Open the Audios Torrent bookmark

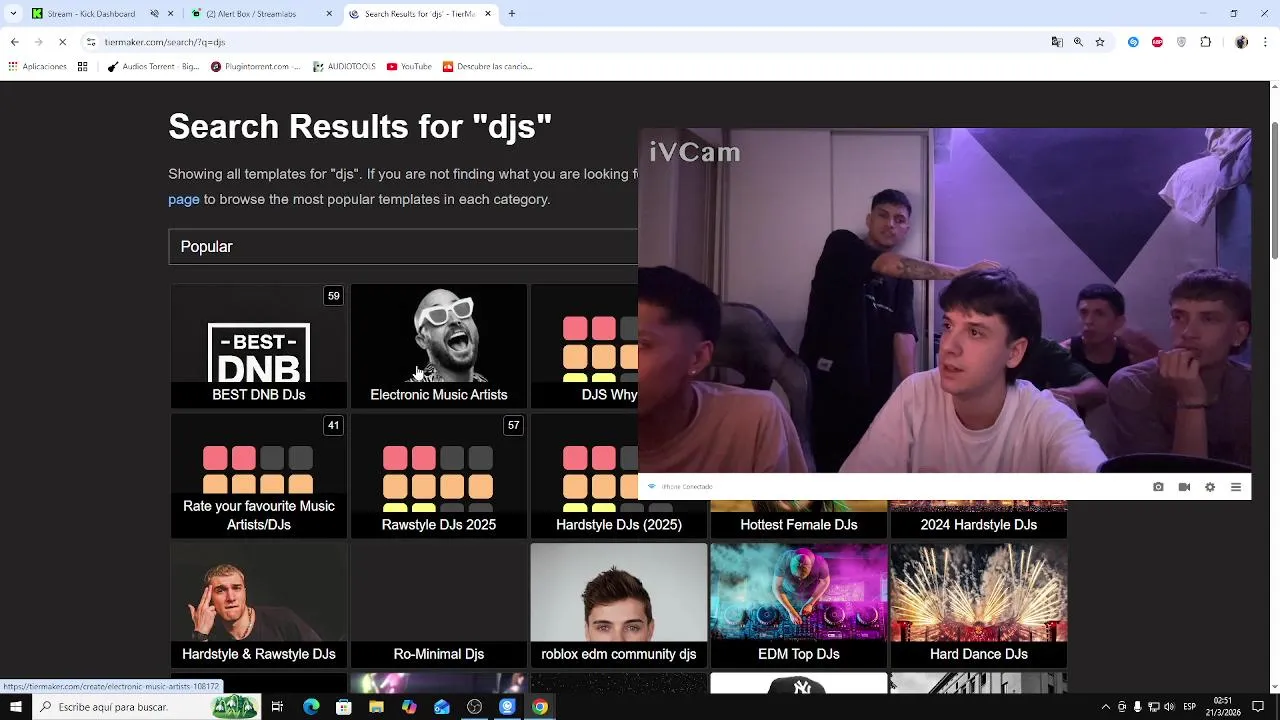click(x=153, y=67)
